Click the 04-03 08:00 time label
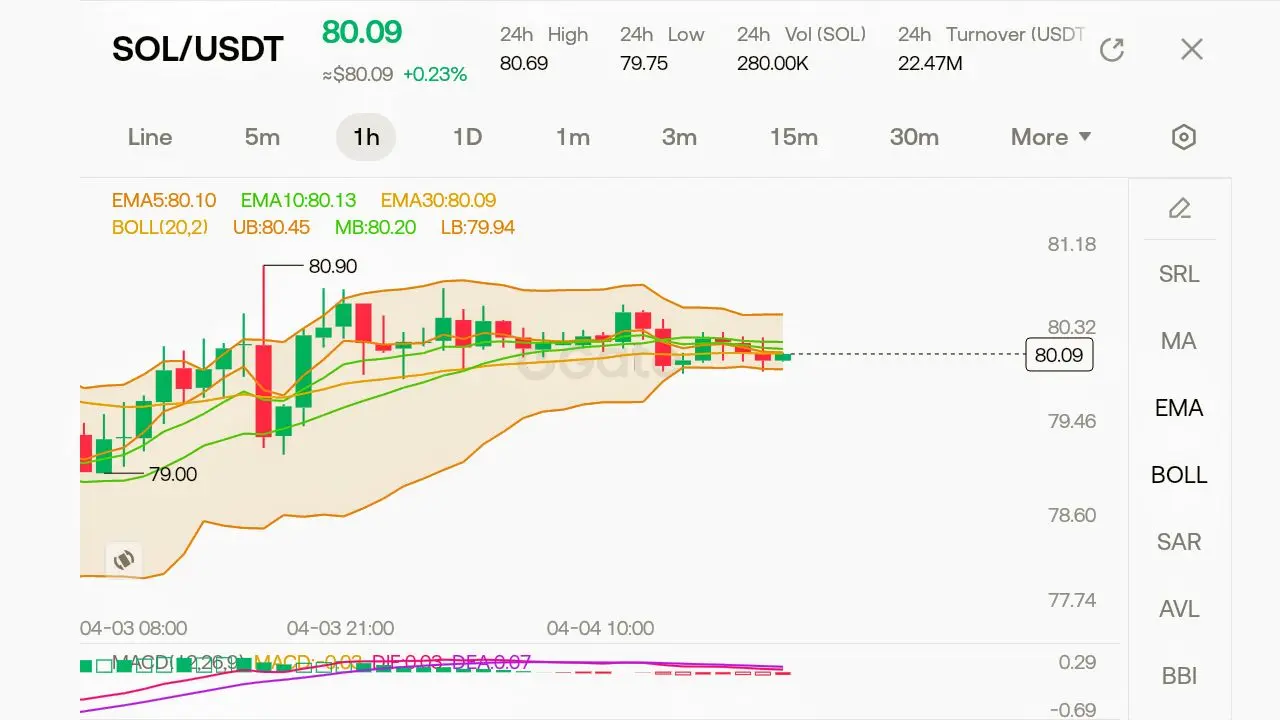Viewport: 1280px width, 720px height. click(133, 628)
